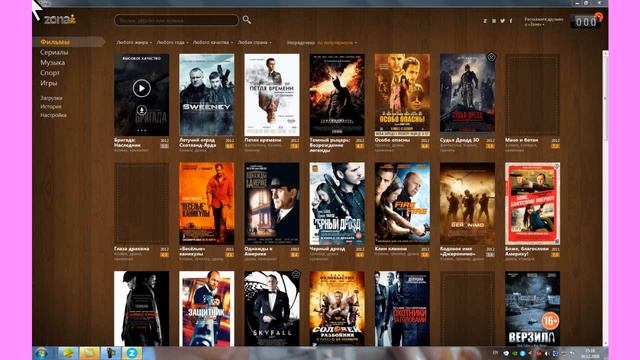Open the Windows Start button

click(41, 353)
